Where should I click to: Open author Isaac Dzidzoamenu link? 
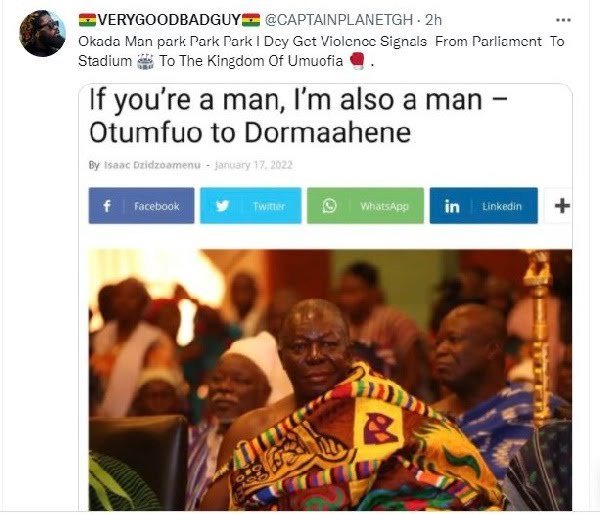coord(152,165)
